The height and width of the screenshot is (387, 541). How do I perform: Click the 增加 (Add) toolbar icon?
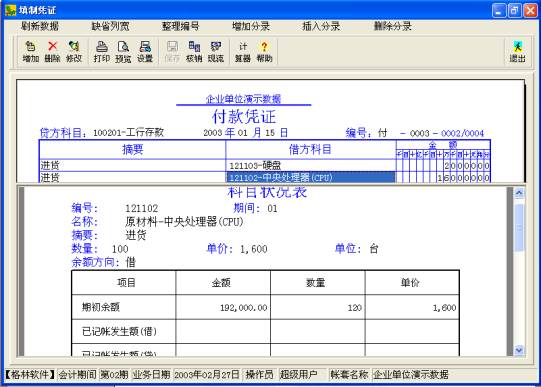[31, 51]
